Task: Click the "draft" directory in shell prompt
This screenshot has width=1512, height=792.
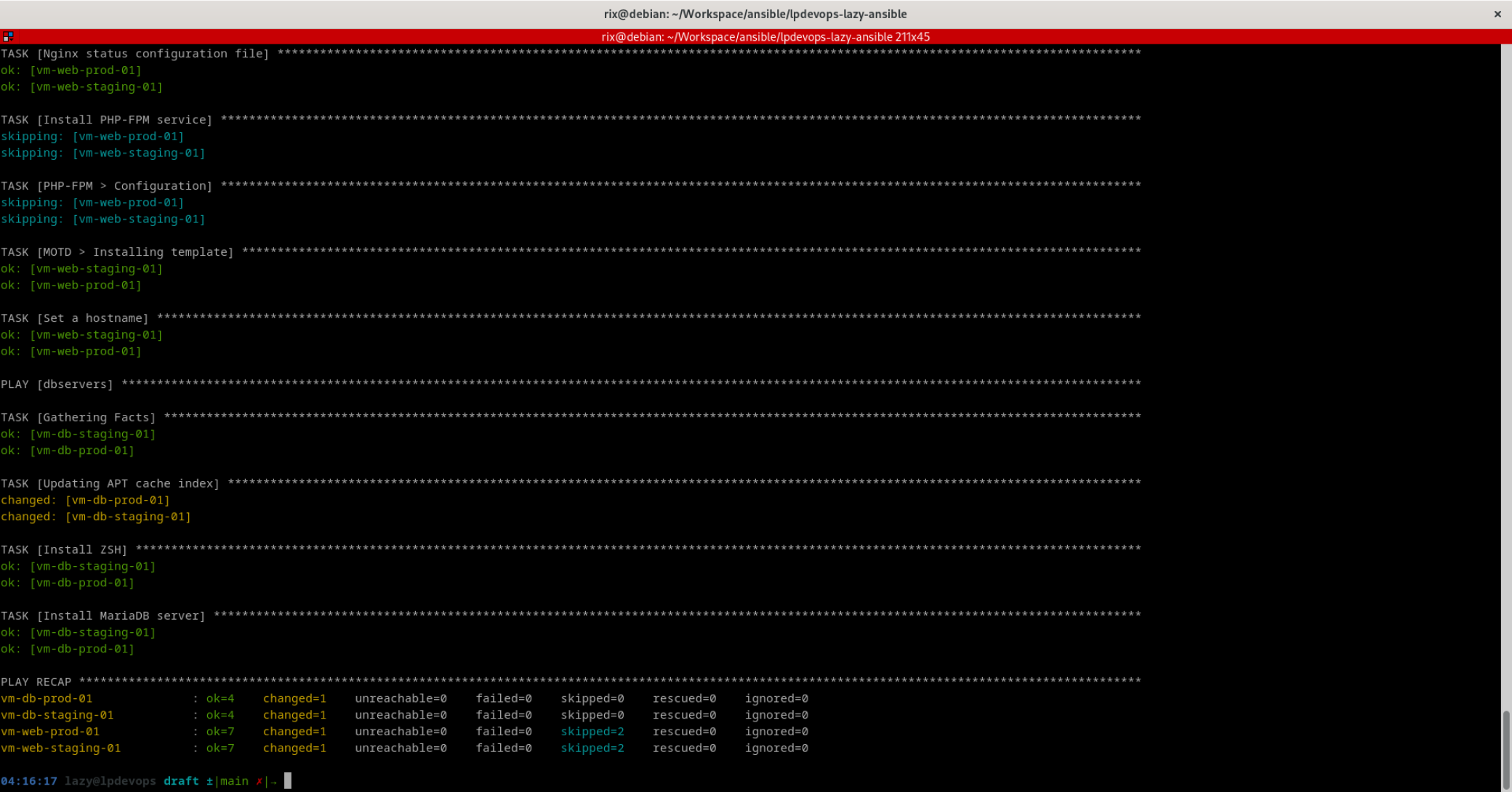Action: pyautogui.click(x=181, y=780)
